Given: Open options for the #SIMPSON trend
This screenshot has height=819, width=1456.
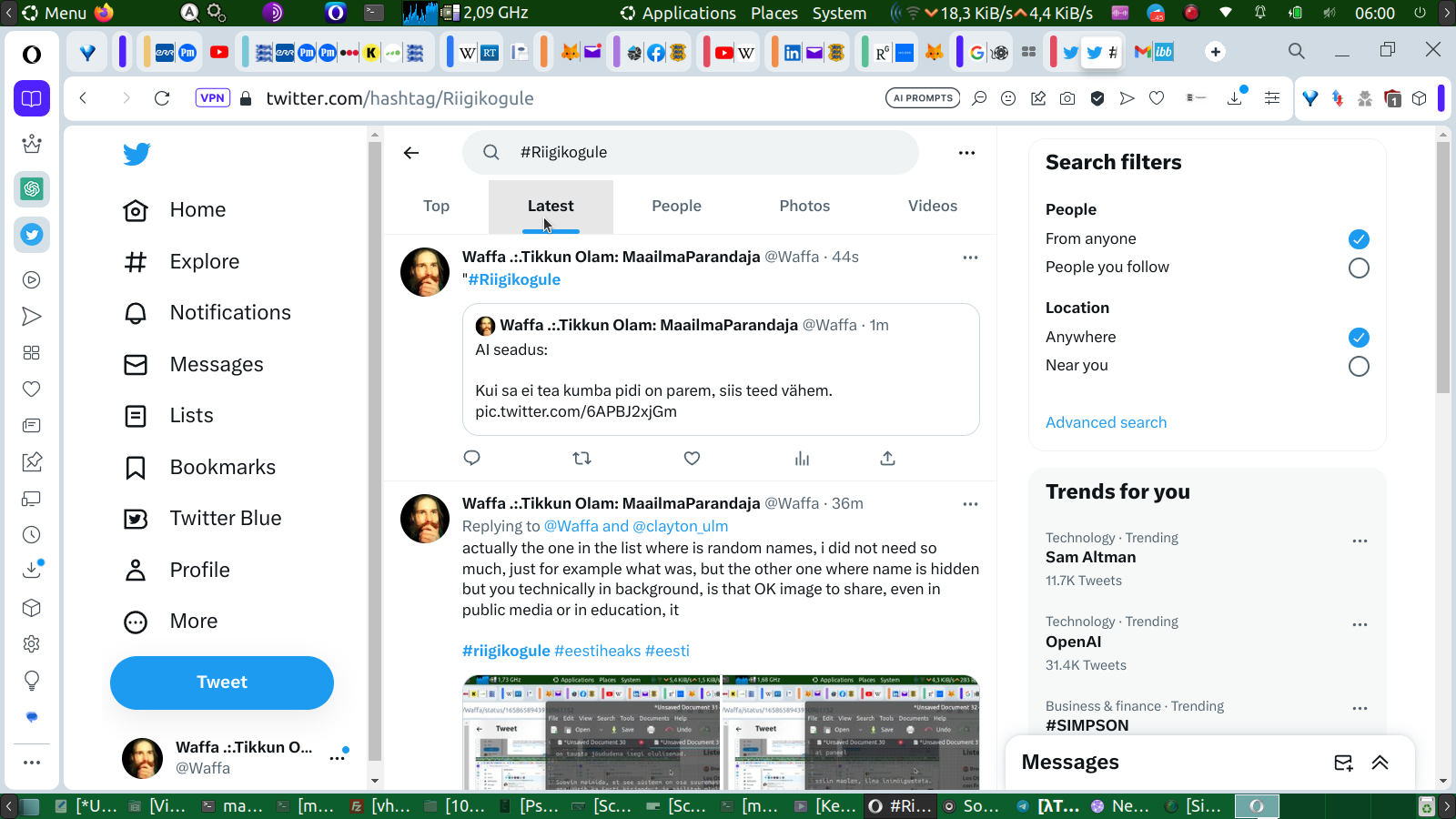Looking at the screenshot, I should click(x=1360, y=708).
